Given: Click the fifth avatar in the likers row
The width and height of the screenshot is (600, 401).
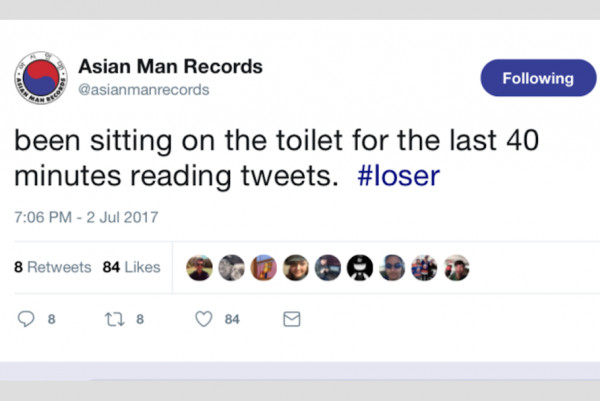Looking at the screenshot, I should pyautogui.click(x=328, y=268).
